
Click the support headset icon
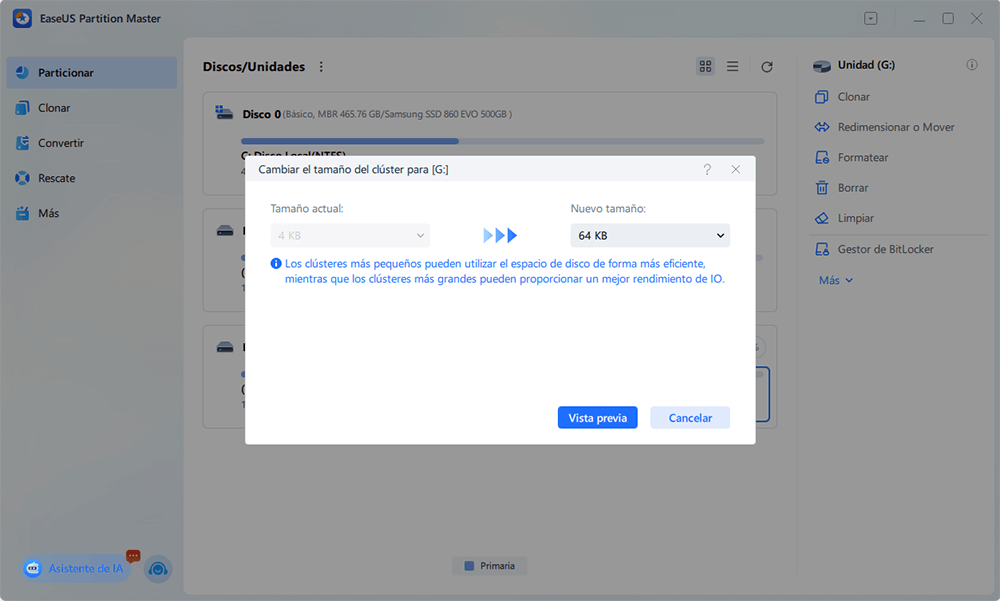[x=157, y=569]
